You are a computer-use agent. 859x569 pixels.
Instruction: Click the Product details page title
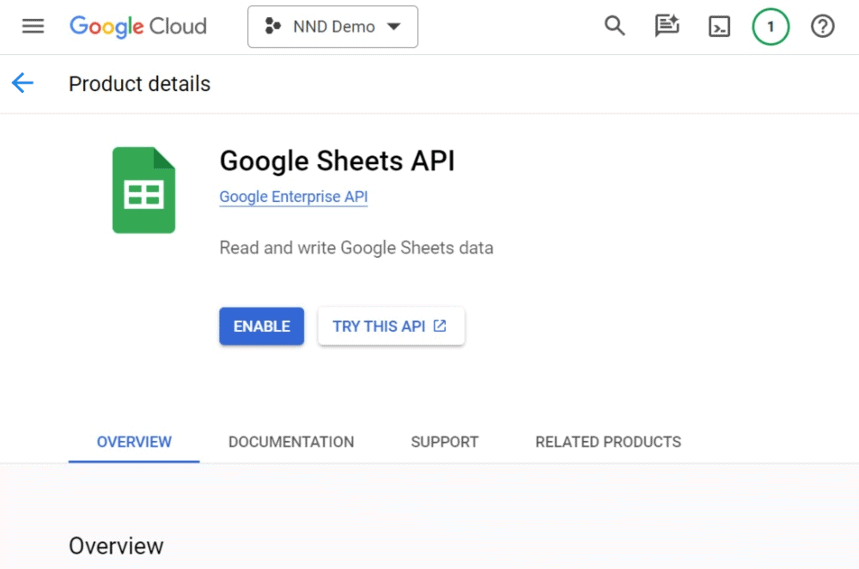140,84
